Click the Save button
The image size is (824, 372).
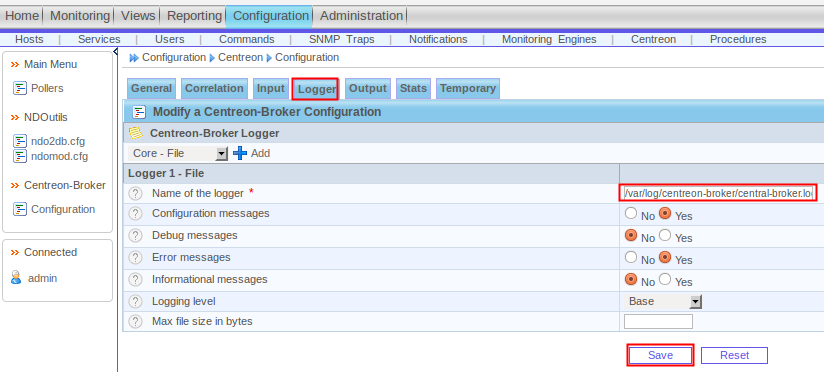point(661,355)
